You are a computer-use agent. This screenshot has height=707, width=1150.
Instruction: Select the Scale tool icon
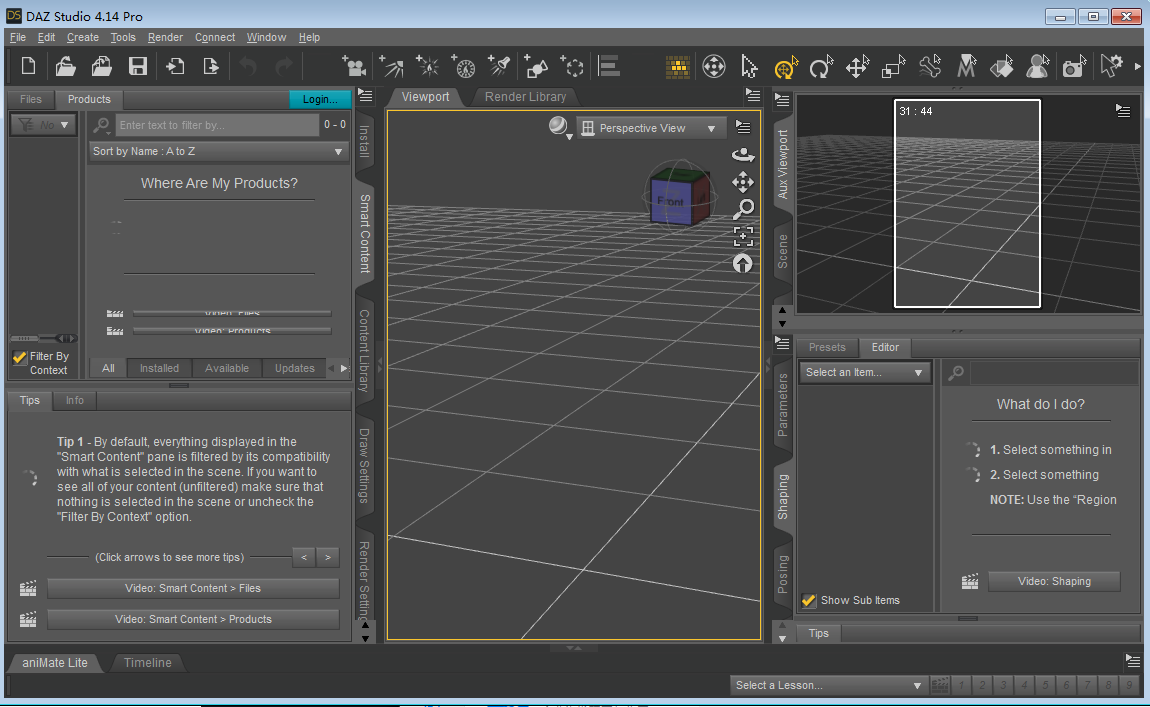click(x=893, y=67)
